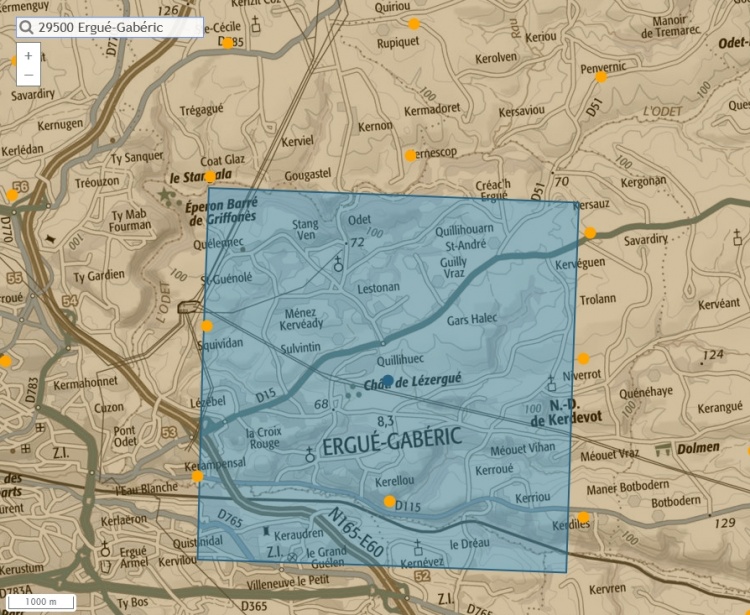Image resolution: width=750 pixels, height=615 pixels.
Task: Open the orange marker near Kernescop
Action: click(x=410, y=155)
